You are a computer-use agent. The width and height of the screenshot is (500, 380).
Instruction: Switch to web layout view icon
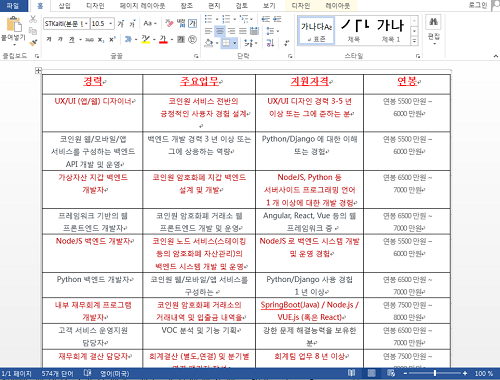391,373
